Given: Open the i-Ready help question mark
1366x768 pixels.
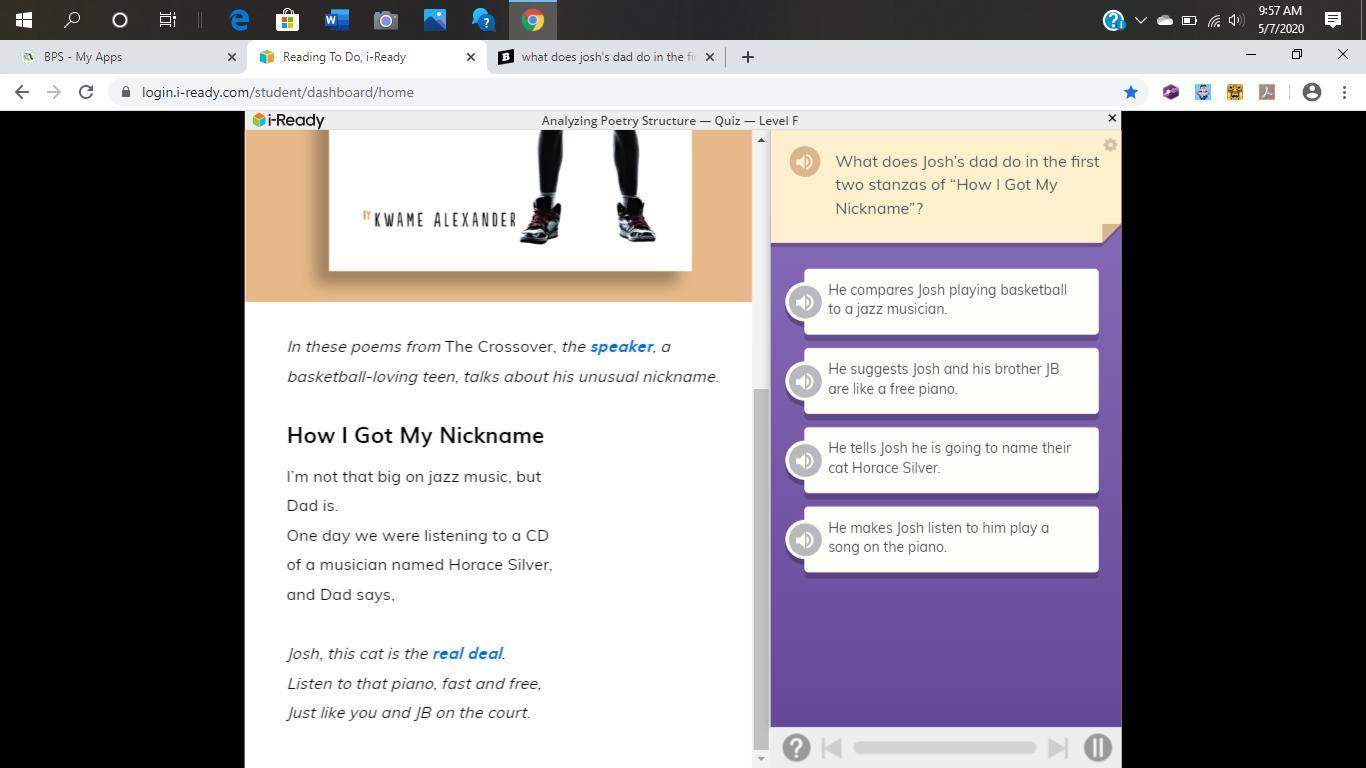Looking at the screenshot, I should point(796,748).
